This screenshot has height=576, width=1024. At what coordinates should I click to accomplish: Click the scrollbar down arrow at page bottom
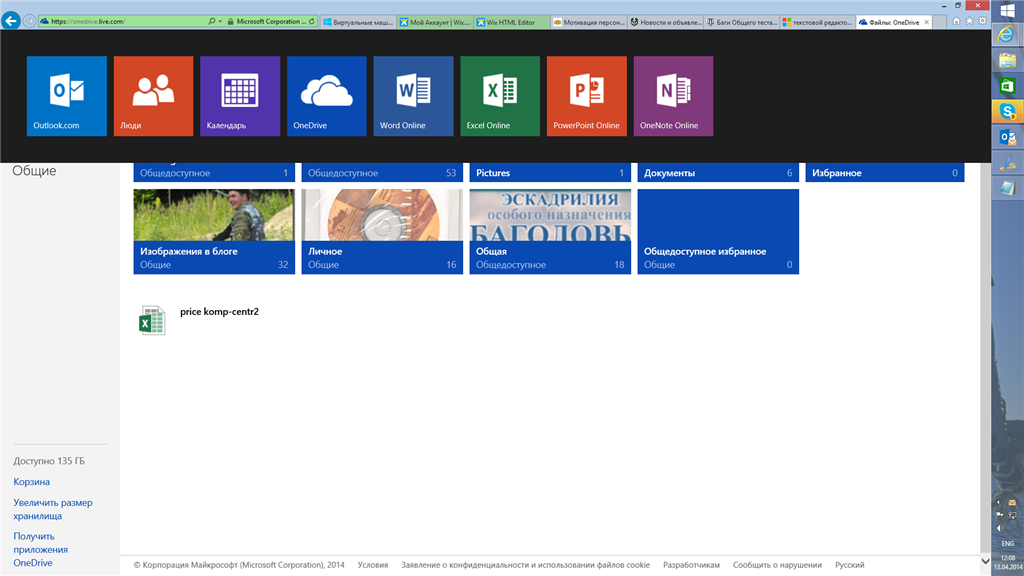point(985,561)
